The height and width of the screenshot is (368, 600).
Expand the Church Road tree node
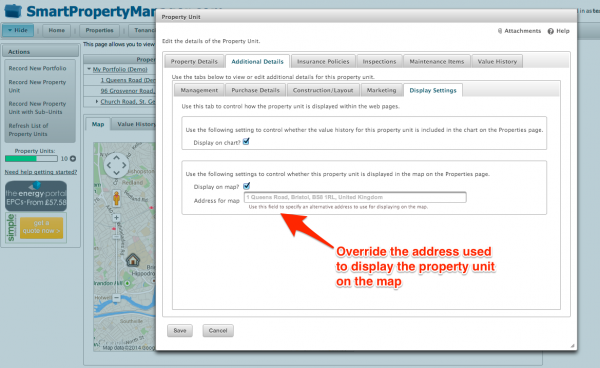pos(97,101)
